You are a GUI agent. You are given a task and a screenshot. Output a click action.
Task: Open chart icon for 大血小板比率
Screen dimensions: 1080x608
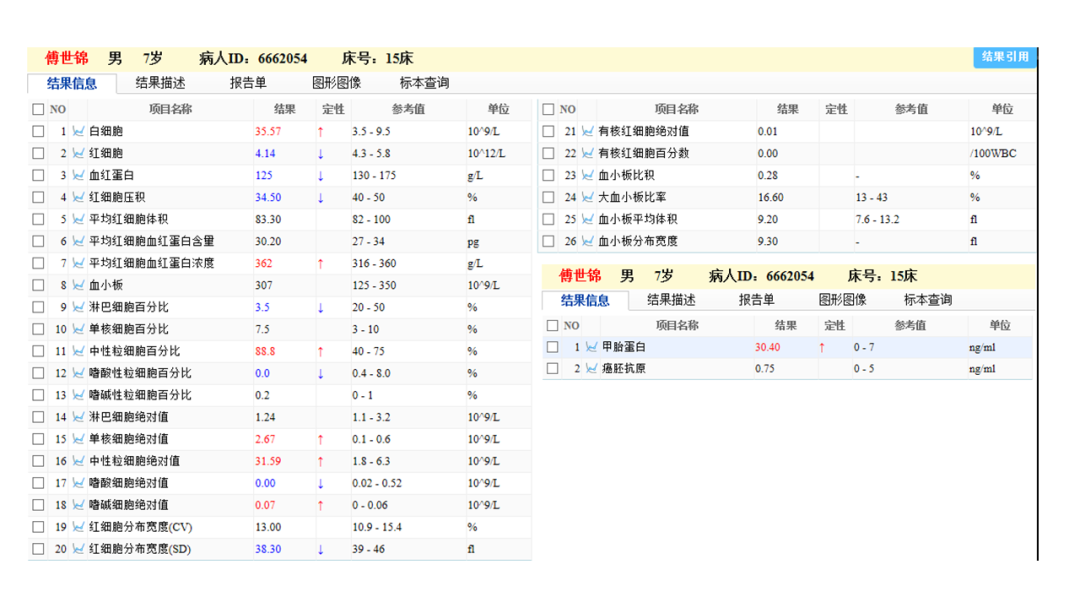588,197
